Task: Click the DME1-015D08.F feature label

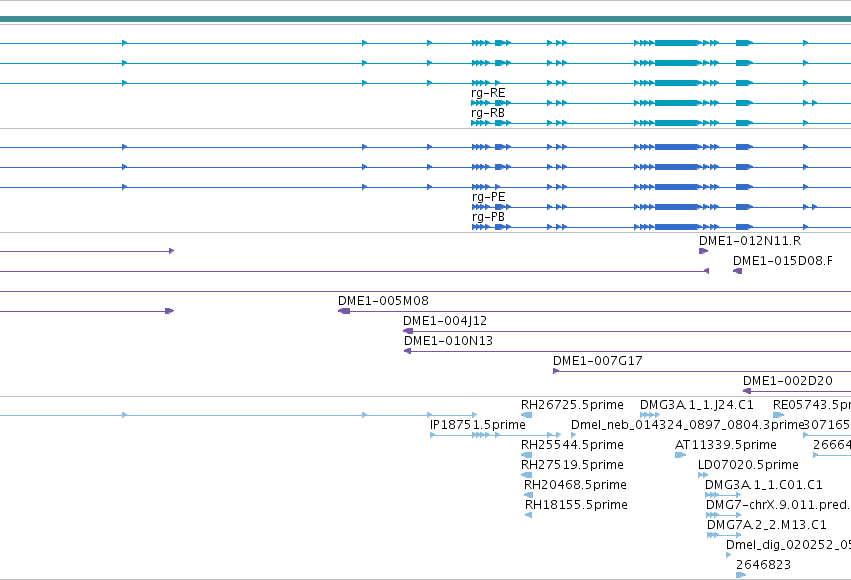Action: pyautogui.click(x=783, y=261)
